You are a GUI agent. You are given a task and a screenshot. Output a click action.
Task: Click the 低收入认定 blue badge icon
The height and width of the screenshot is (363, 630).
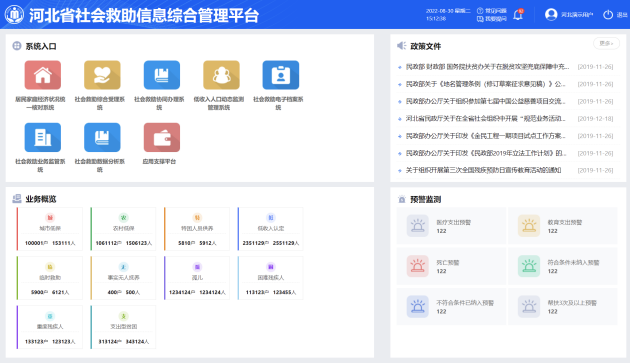tap(271, 217)
